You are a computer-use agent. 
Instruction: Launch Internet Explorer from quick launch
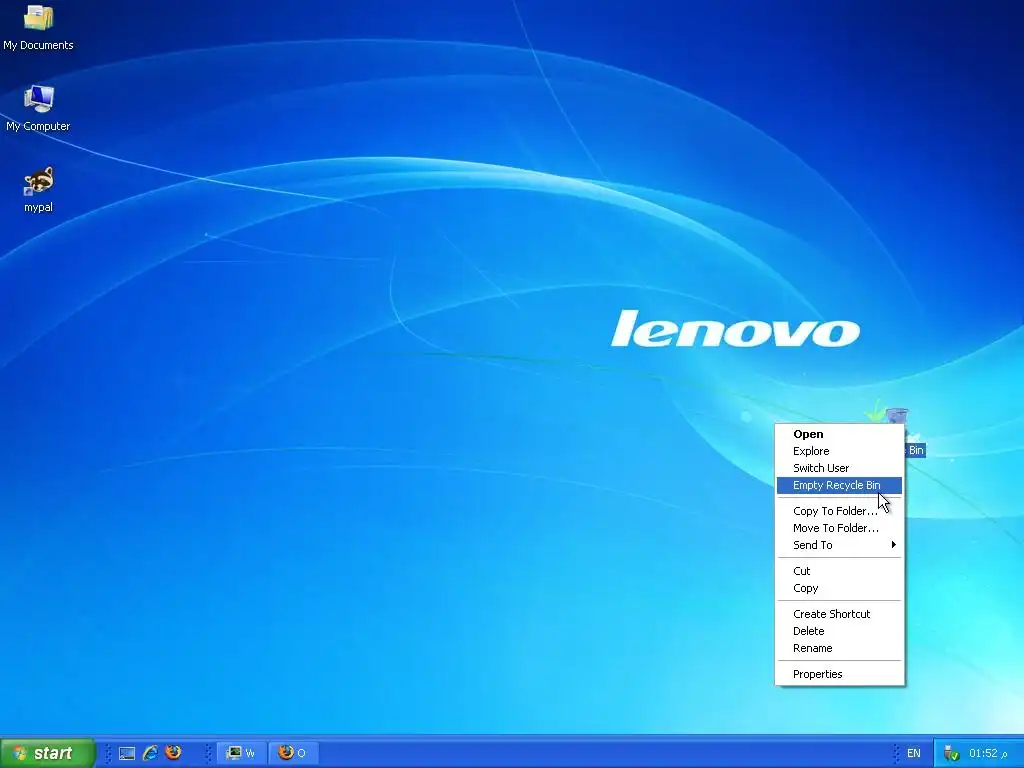coord(150,753)
